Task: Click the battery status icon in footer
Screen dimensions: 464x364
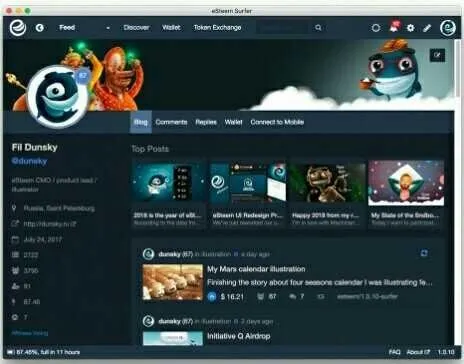Action: (10, 352)
